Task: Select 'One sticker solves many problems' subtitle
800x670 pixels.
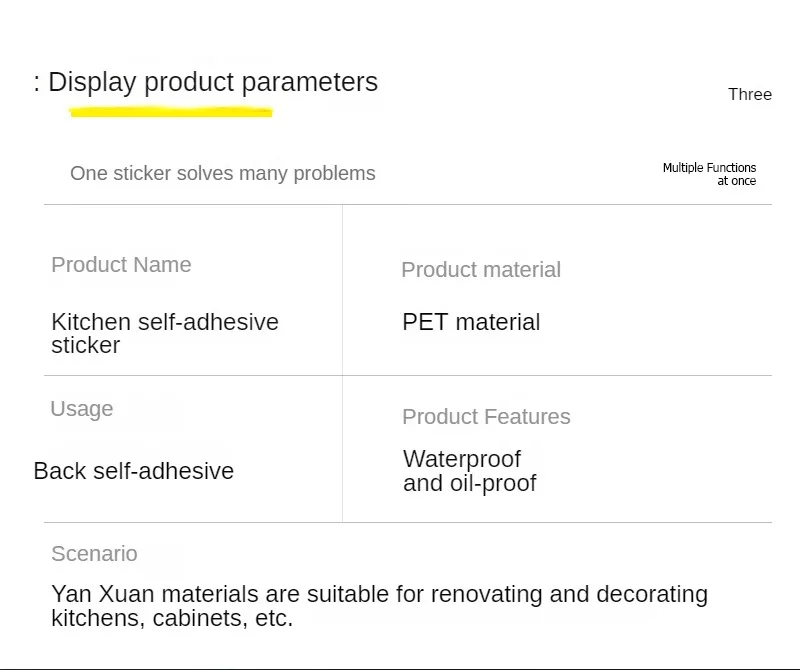Action: click(x=222, y=173)
